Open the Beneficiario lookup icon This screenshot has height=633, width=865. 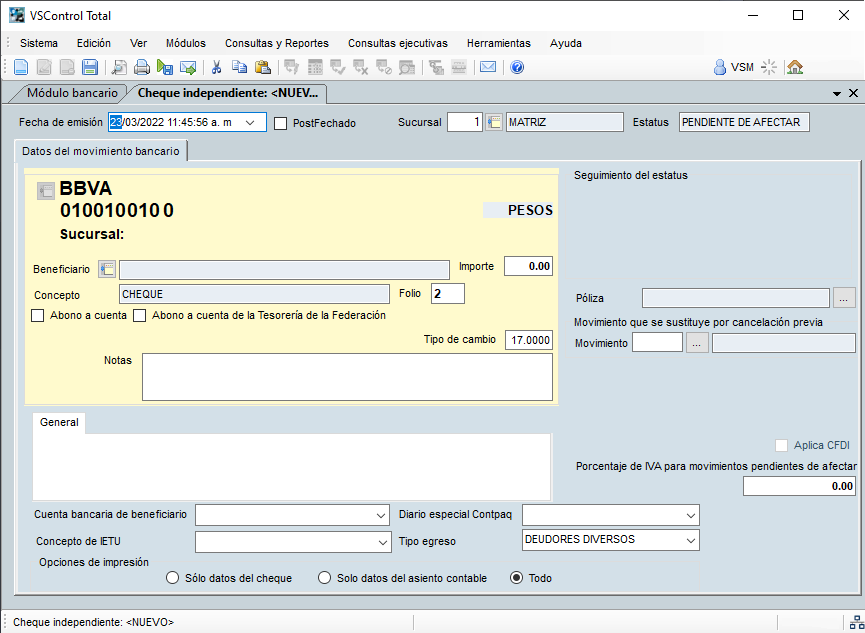tap(108, 269)
